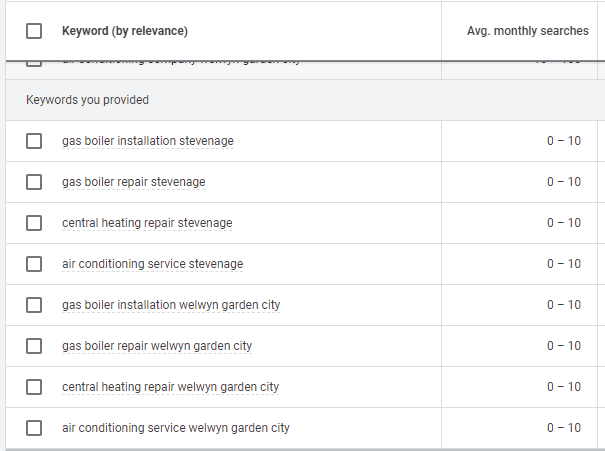This screenshot has height=451, width=605.
Task: Check air conditioning service welwyn garden city box
Action: 34,428
